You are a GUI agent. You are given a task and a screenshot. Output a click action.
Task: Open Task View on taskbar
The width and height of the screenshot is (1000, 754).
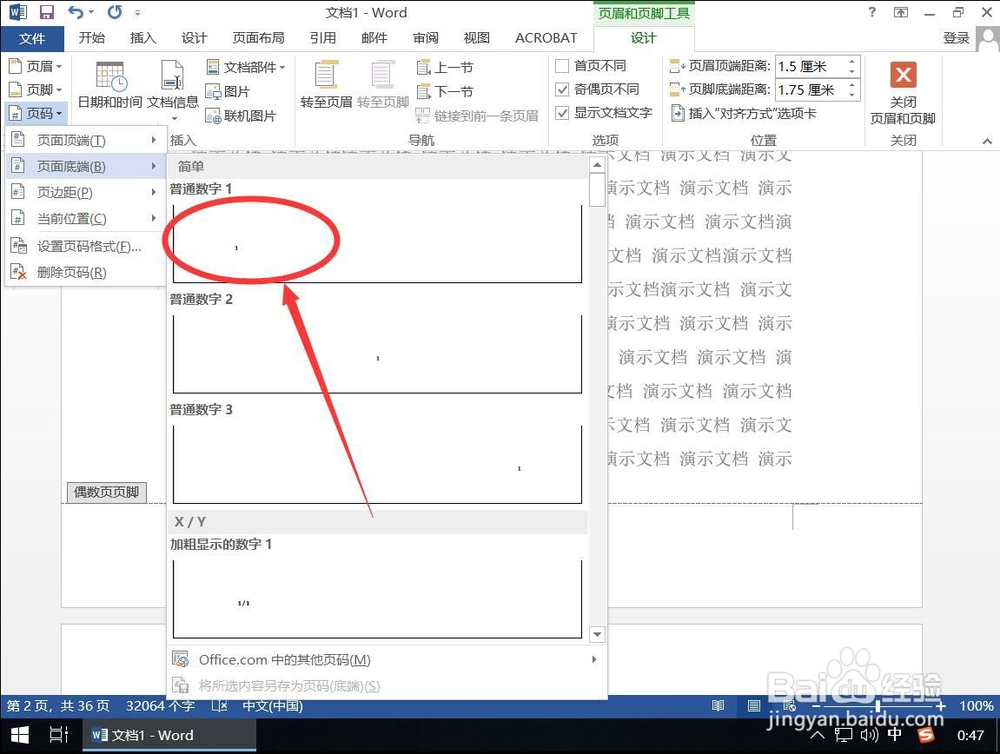(59, 735)
